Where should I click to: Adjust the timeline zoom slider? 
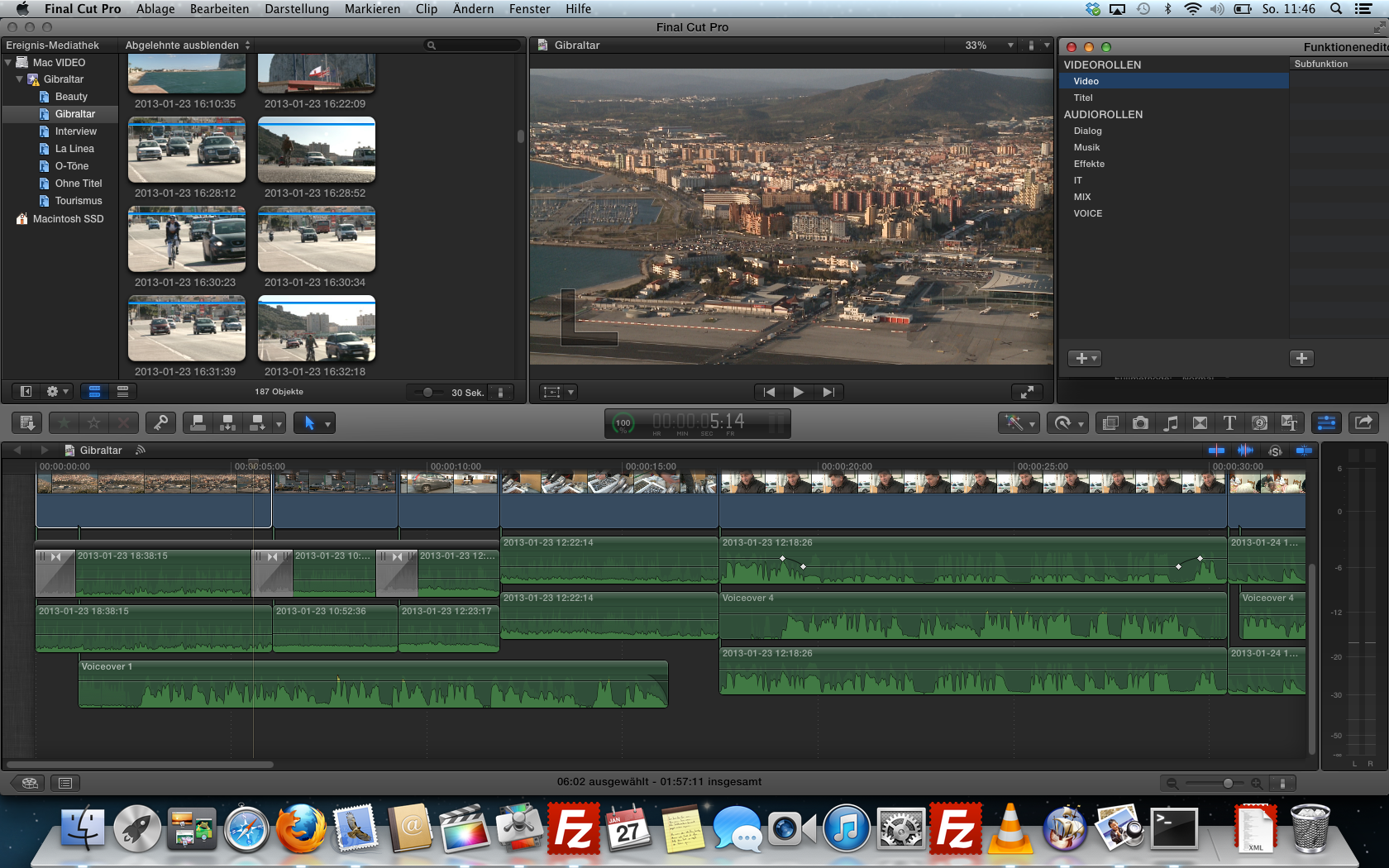(1228, 783)
